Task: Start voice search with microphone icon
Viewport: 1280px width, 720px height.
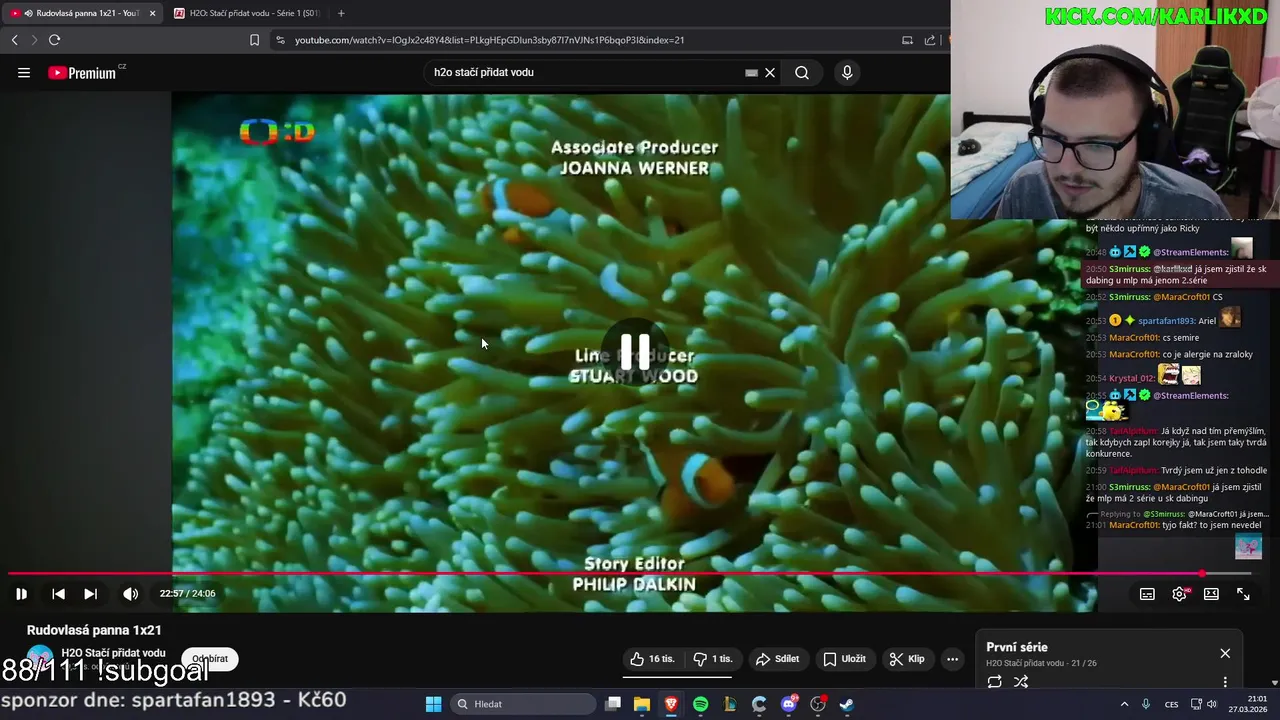Action: point(847,72)
